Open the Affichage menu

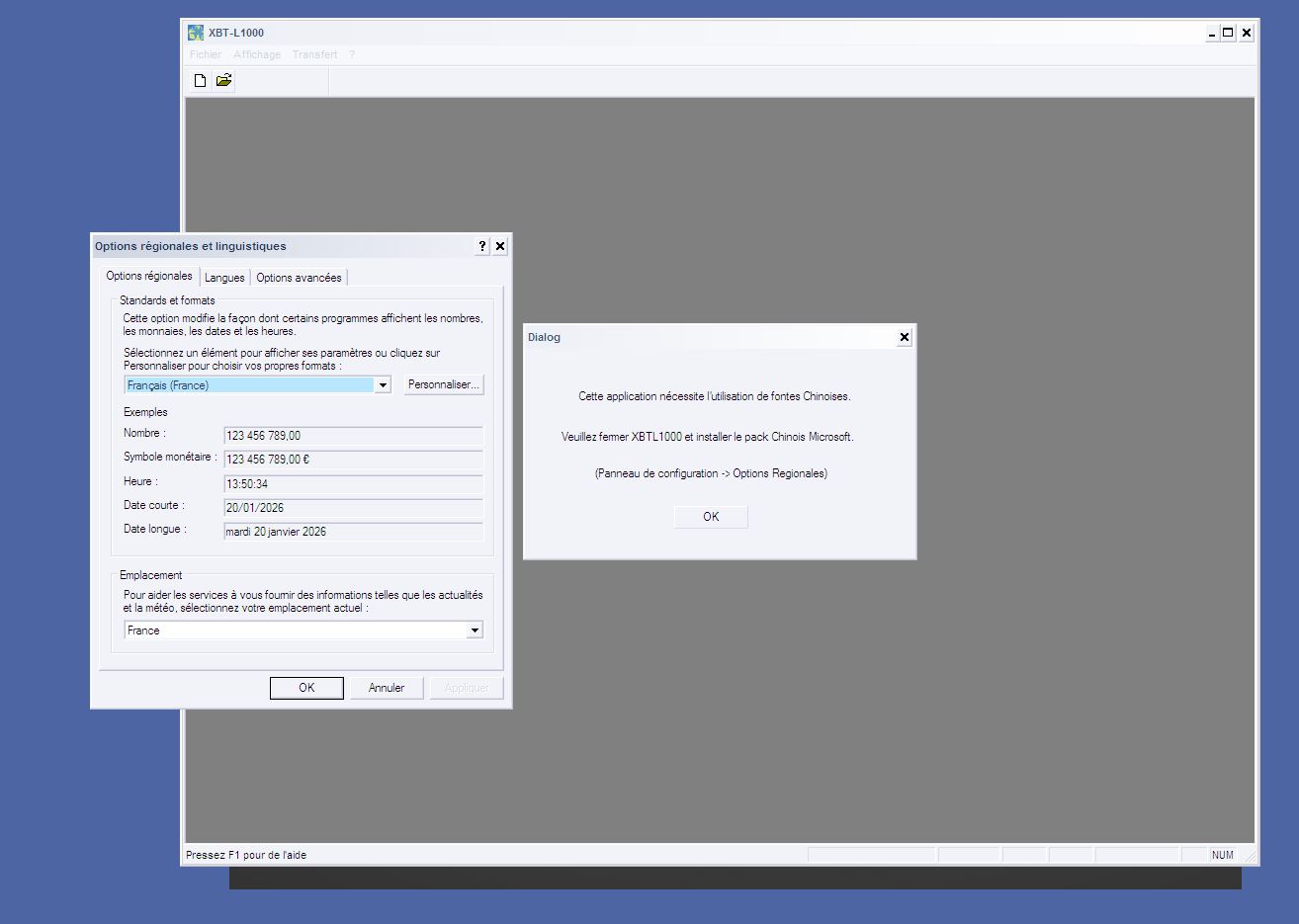pyautogui.click(x=257, y=55)
